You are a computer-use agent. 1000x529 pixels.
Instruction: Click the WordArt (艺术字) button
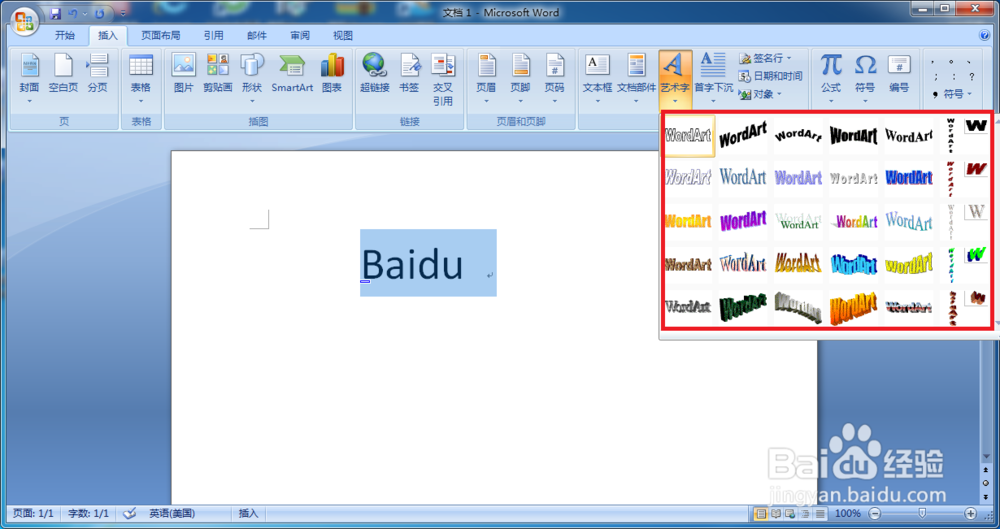point(675,78)
